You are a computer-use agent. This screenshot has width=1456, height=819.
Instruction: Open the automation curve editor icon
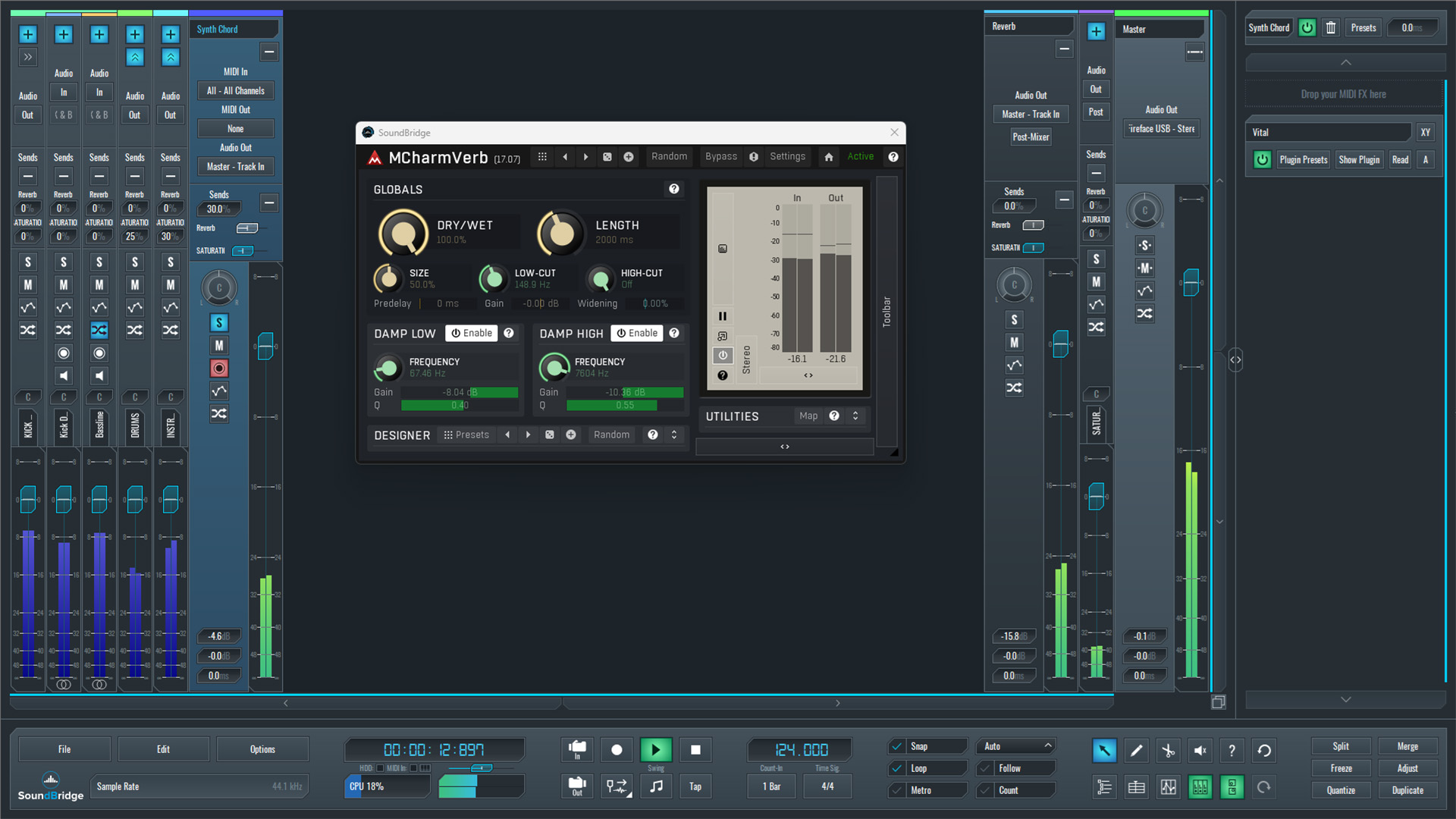point(1168,787)
